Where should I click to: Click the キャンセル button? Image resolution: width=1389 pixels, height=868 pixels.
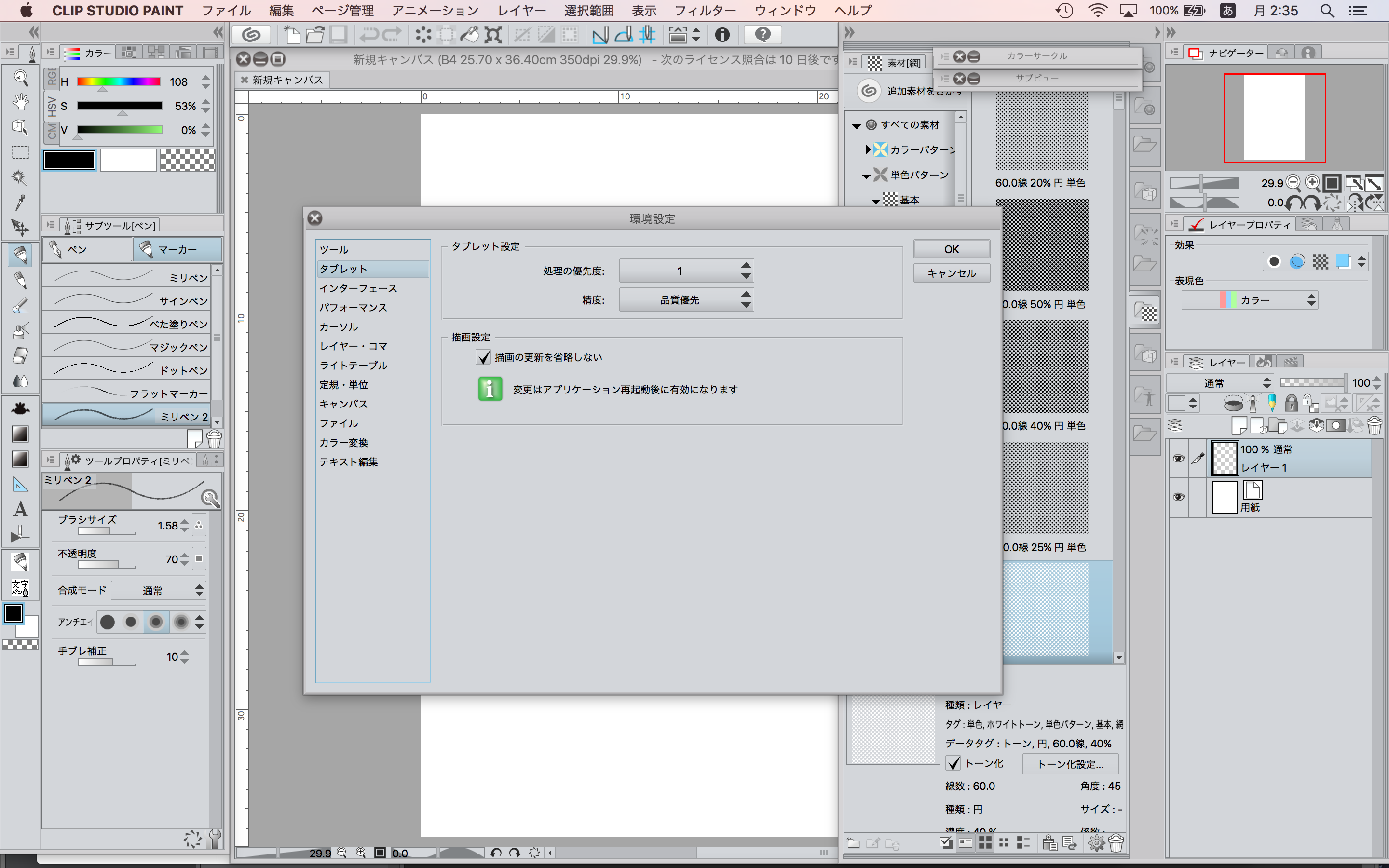951,273
